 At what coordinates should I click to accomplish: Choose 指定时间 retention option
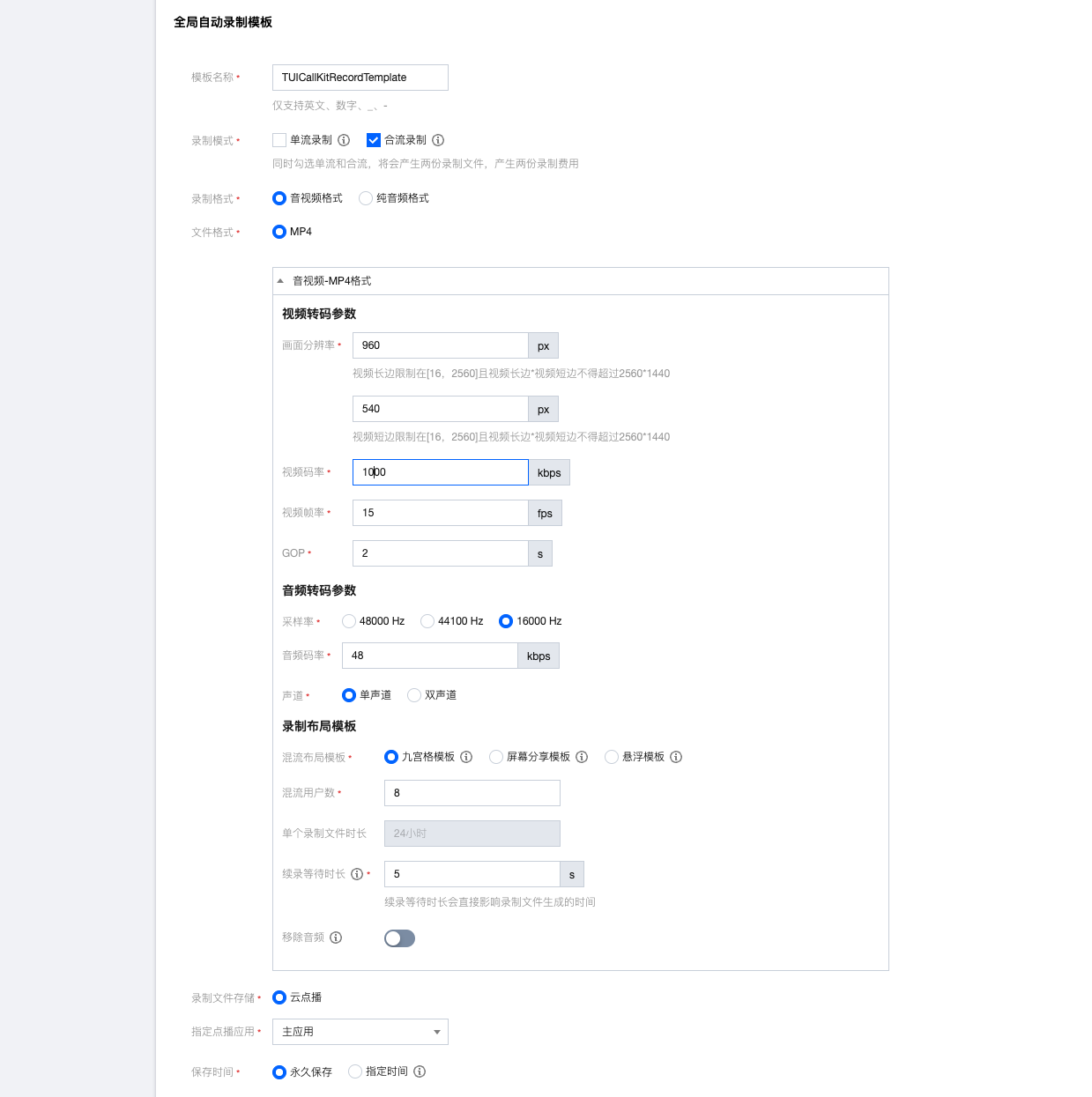(355, 1071)
